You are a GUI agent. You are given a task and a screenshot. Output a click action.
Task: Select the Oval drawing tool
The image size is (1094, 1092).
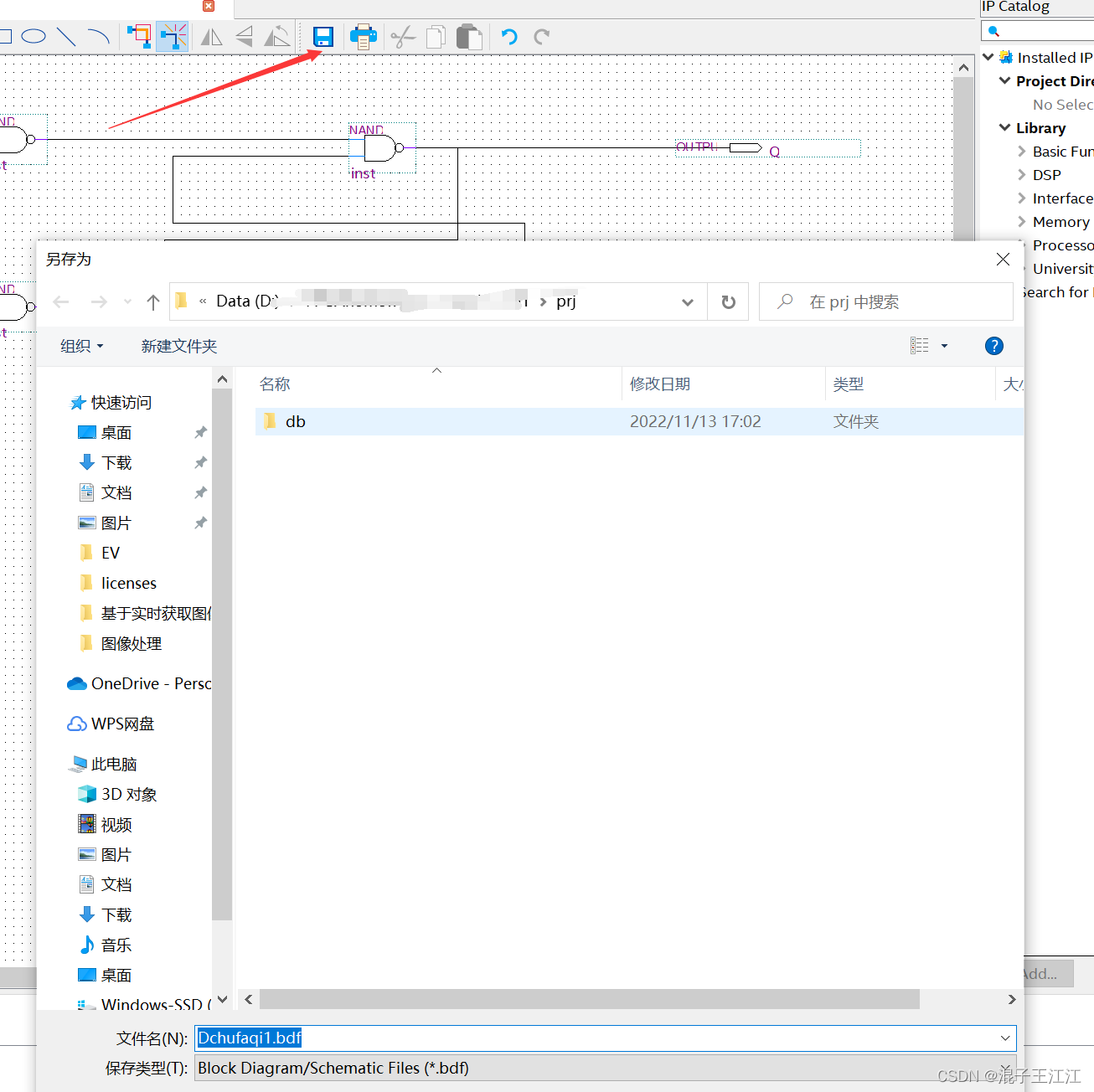(34, 37)
